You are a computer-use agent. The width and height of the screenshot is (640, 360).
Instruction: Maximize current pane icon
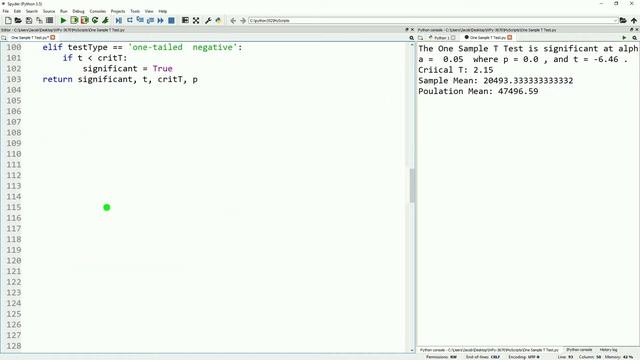tap(185, 20)
